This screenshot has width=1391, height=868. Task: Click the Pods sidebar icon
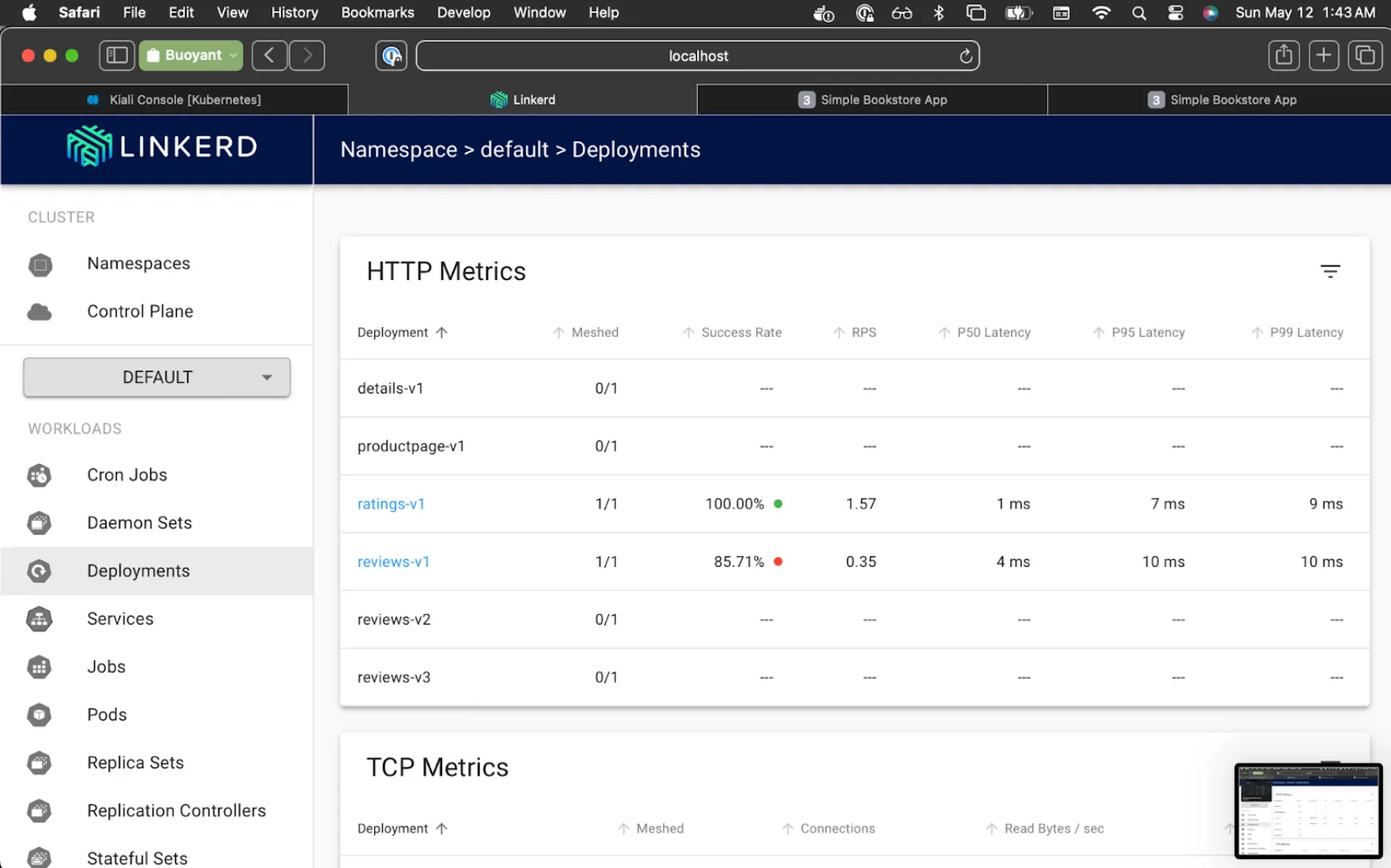coord(39,715)
